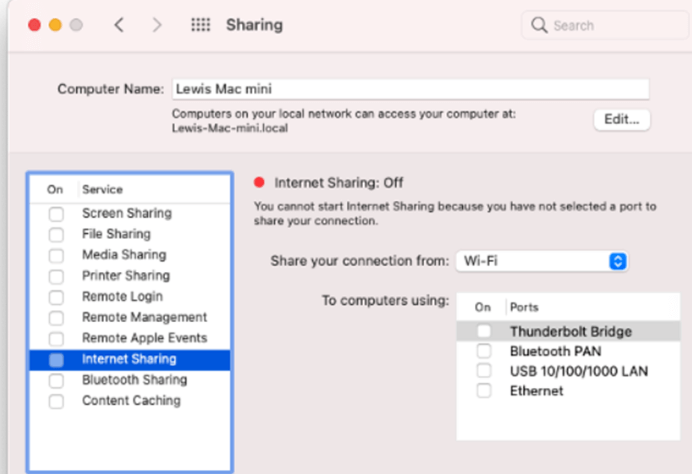Open the Edit… local hostname button

(x=622, y=120)
